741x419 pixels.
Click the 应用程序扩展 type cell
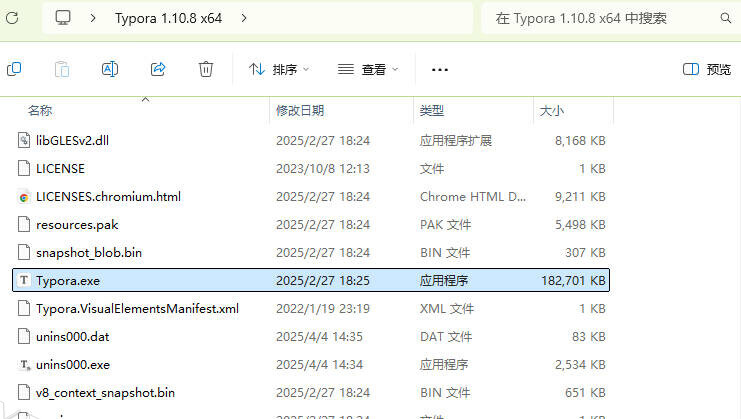click(x=456, y=140)
